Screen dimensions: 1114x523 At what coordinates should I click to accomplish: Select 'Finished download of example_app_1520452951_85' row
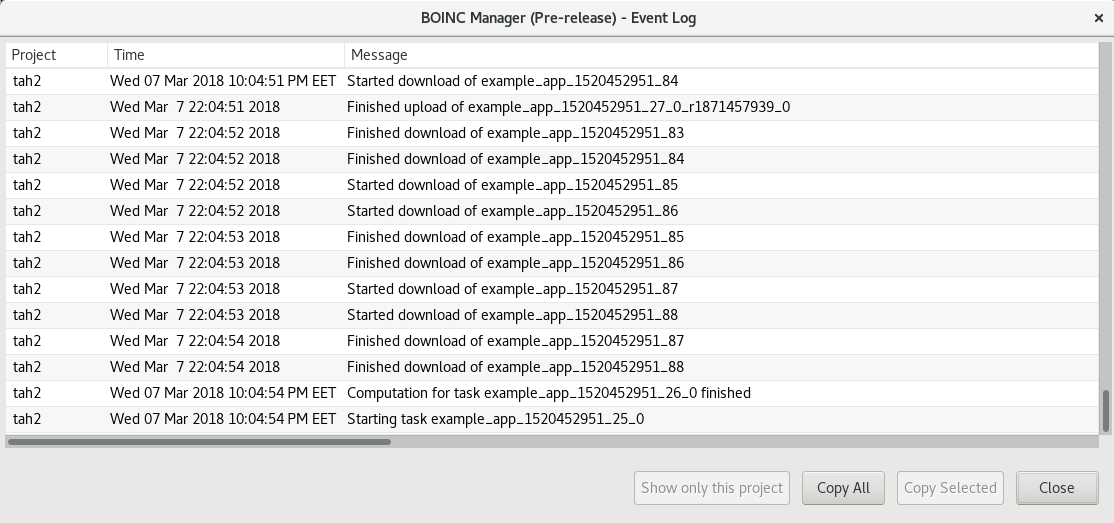coord(552,237)
